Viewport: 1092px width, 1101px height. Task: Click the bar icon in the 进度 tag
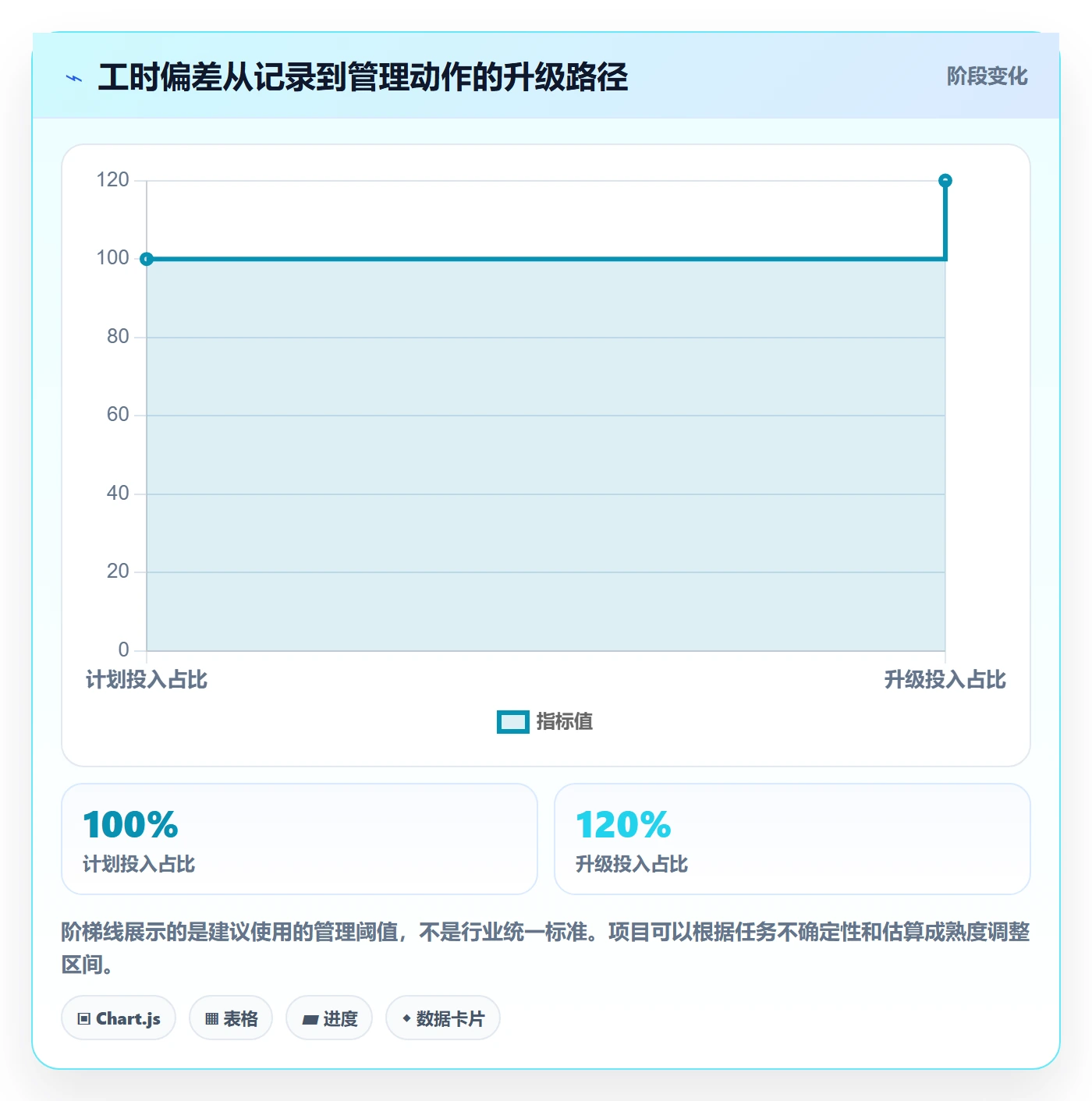coord(310,1019)
